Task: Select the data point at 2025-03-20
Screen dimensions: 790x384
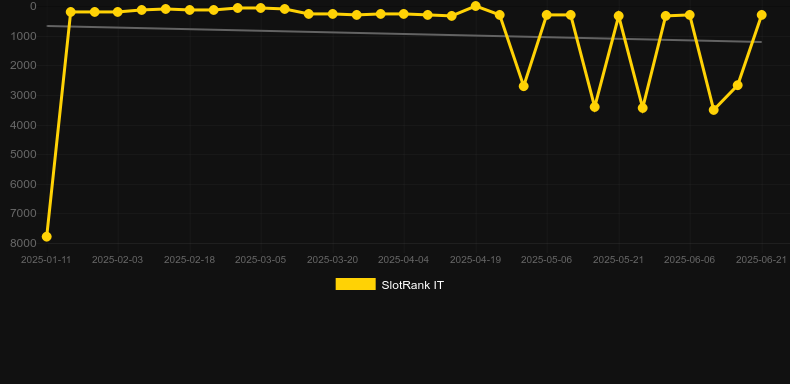Action: tap(333, 14)
